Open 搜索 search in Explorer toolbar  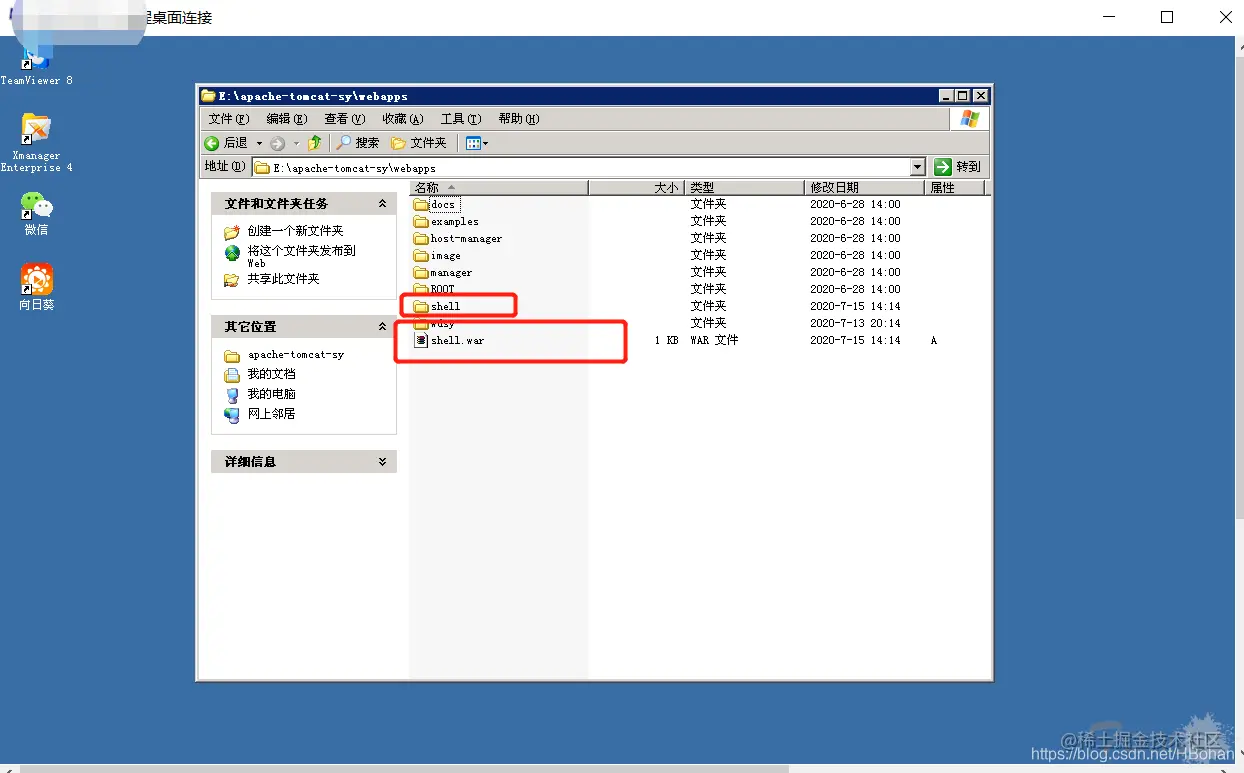[x=357, y=143]
